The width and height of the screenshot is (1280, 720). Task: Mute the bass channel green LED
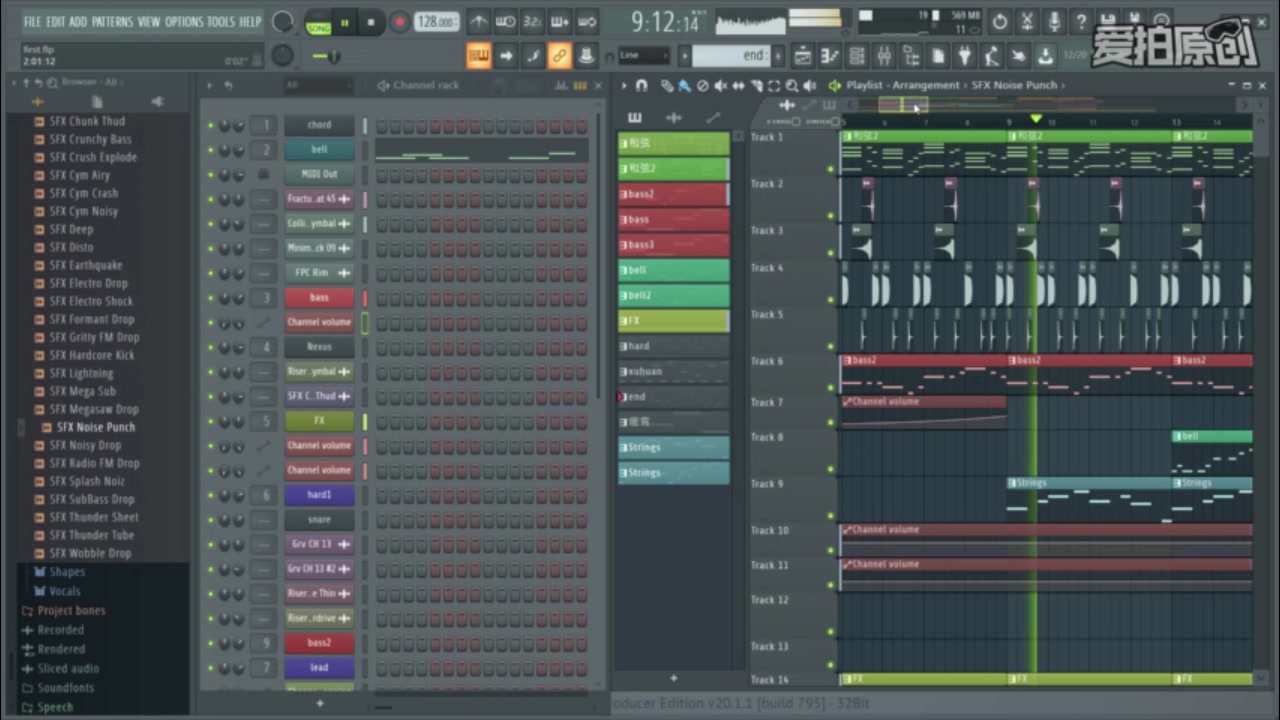(x=210, y=298)
